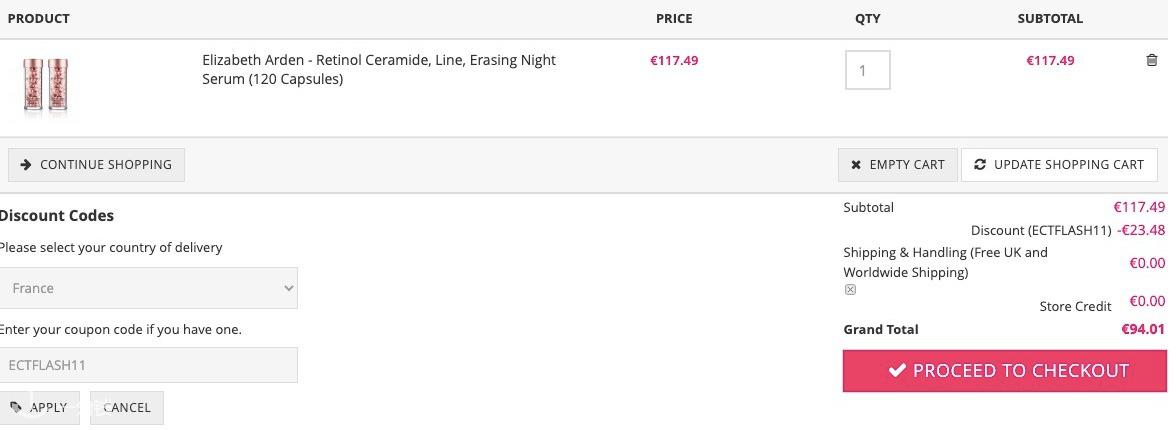
Task: Click the Discount (ECTFLASH11) line
Action: (x=1040, y=230)
